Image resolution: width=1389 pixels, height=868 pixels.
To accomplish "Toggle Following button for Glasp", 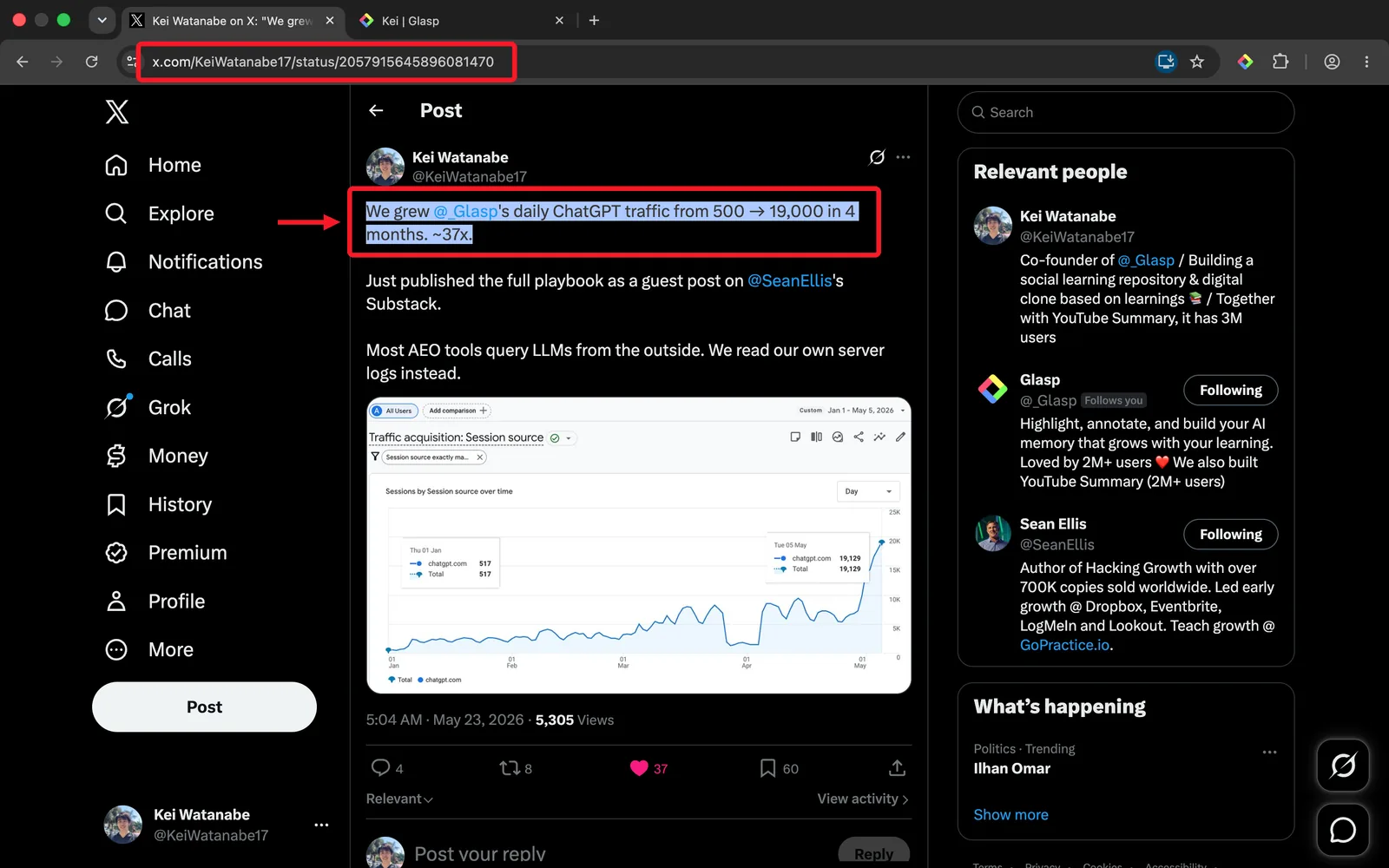I will [1230, 391].
